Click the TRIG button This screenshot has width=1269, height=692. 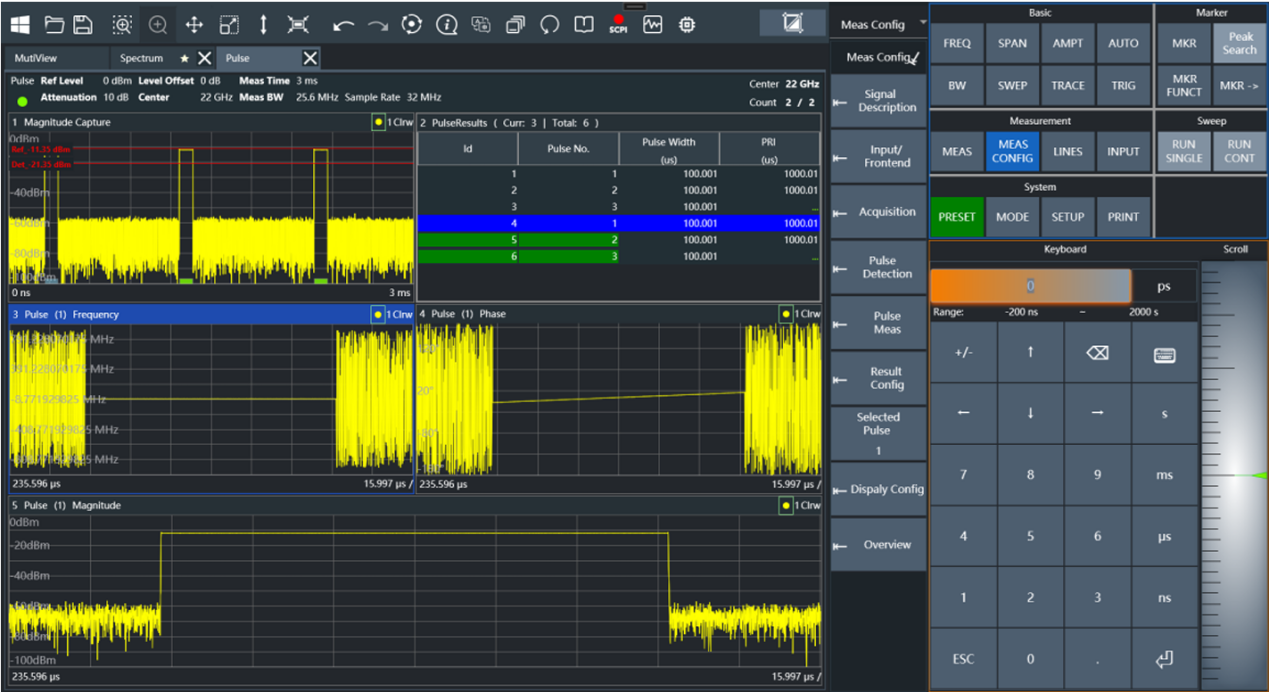coord(1123,86)
